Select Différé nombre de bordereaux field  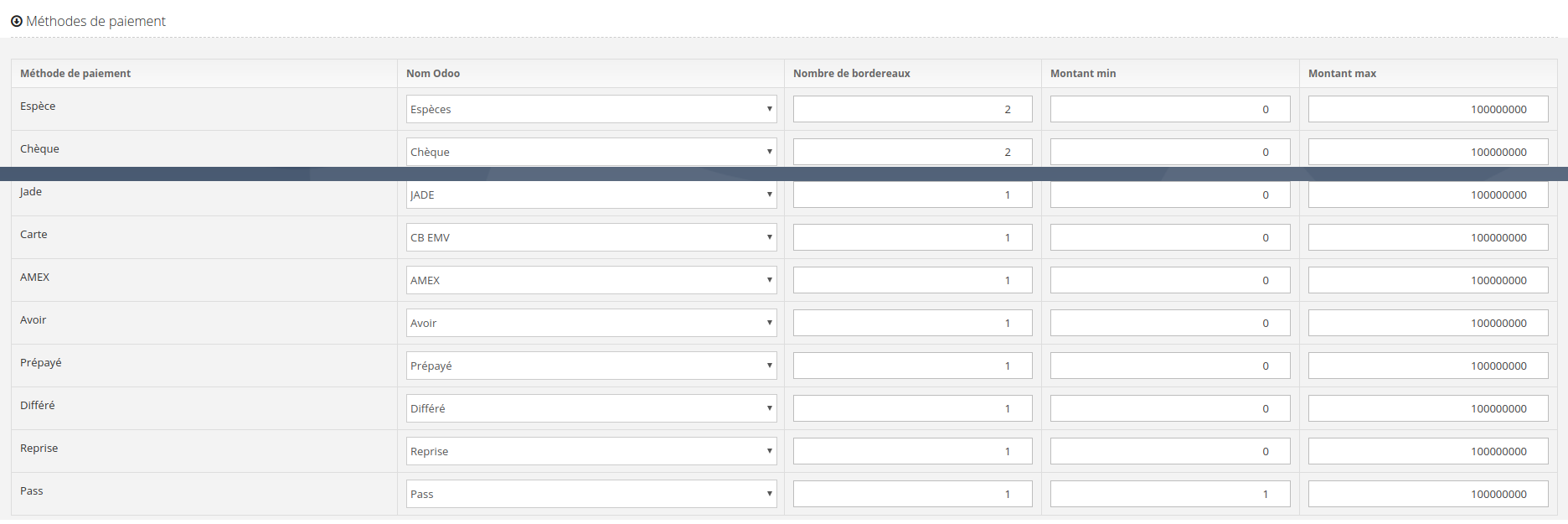912,408
